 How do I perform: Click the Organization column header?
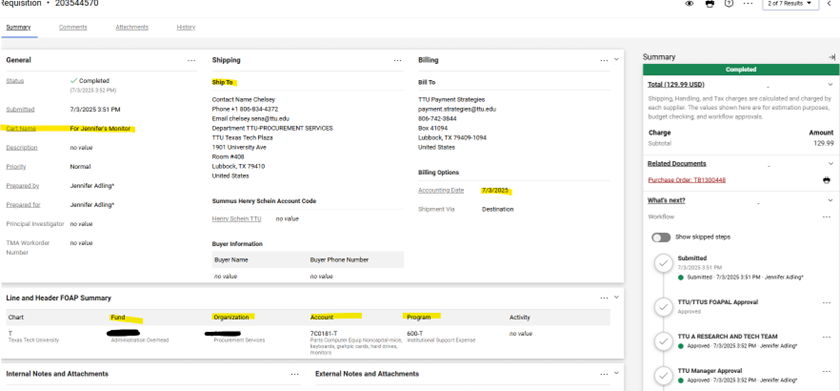click(x=231, y=317)
